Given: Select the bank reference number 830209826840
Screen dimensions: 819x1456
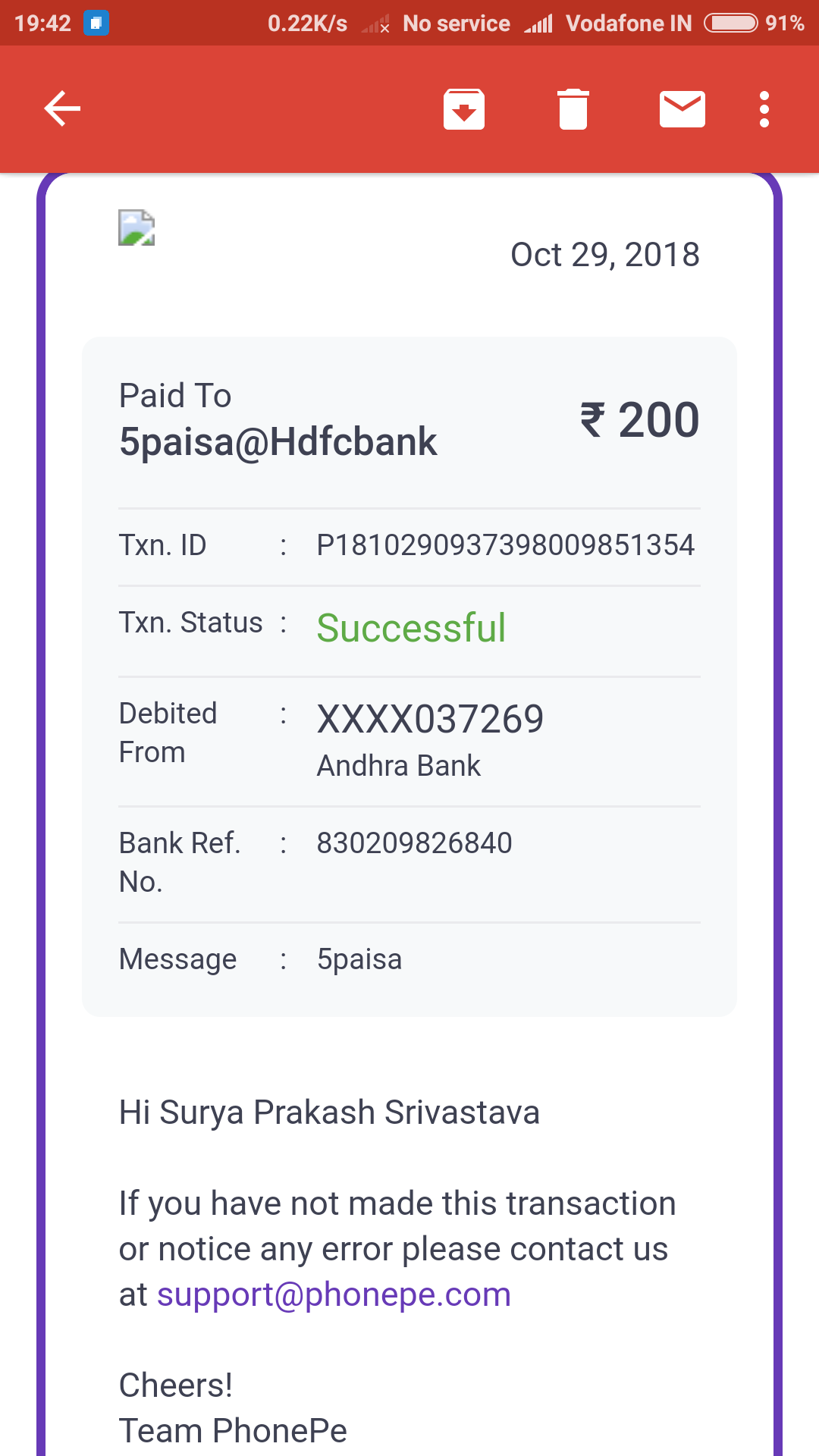Looking at the screenshot, I should tap(414, 843).
